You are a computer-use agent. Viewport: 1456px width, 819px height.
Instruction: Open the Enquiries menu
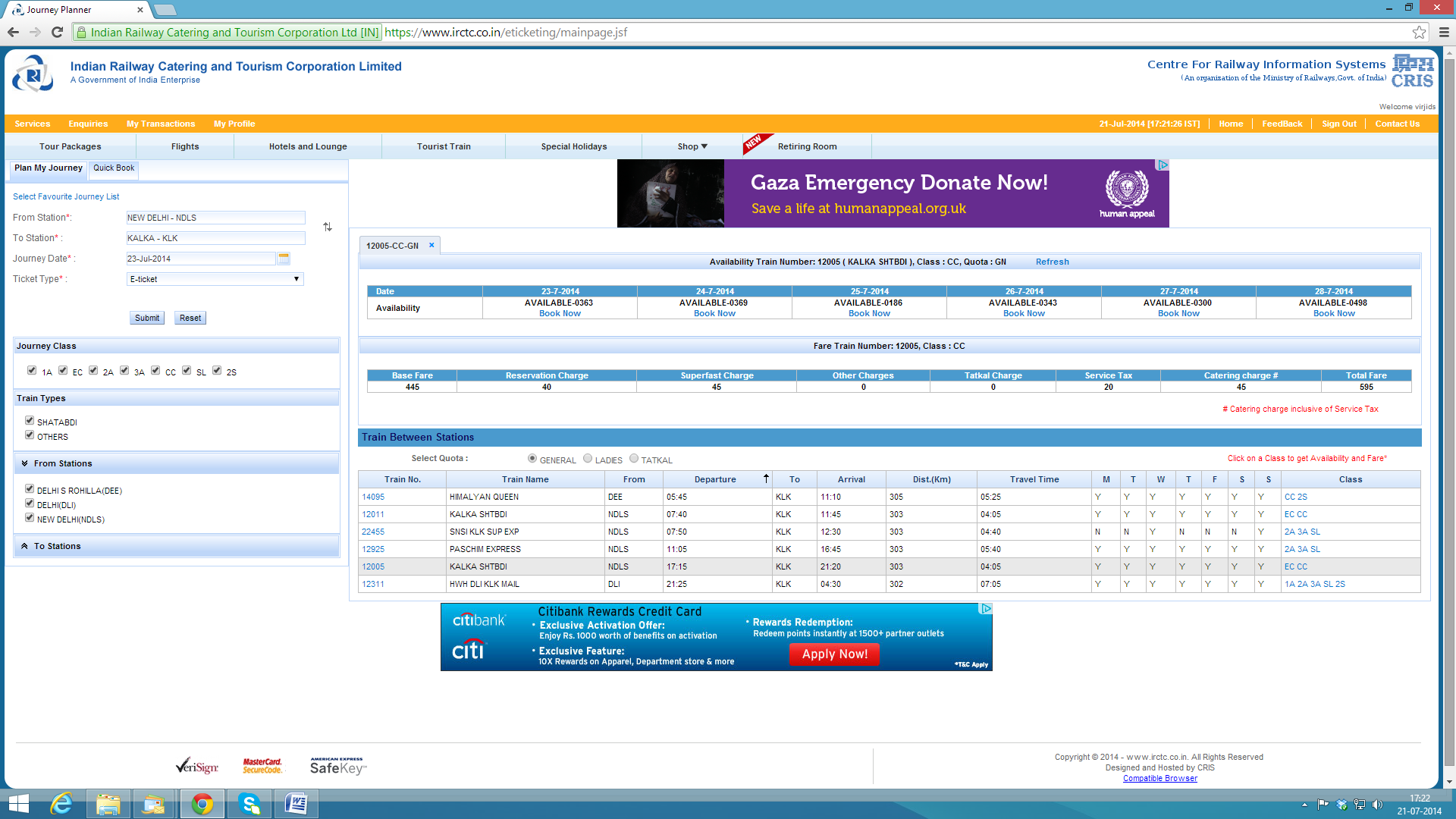pos(88,124)
